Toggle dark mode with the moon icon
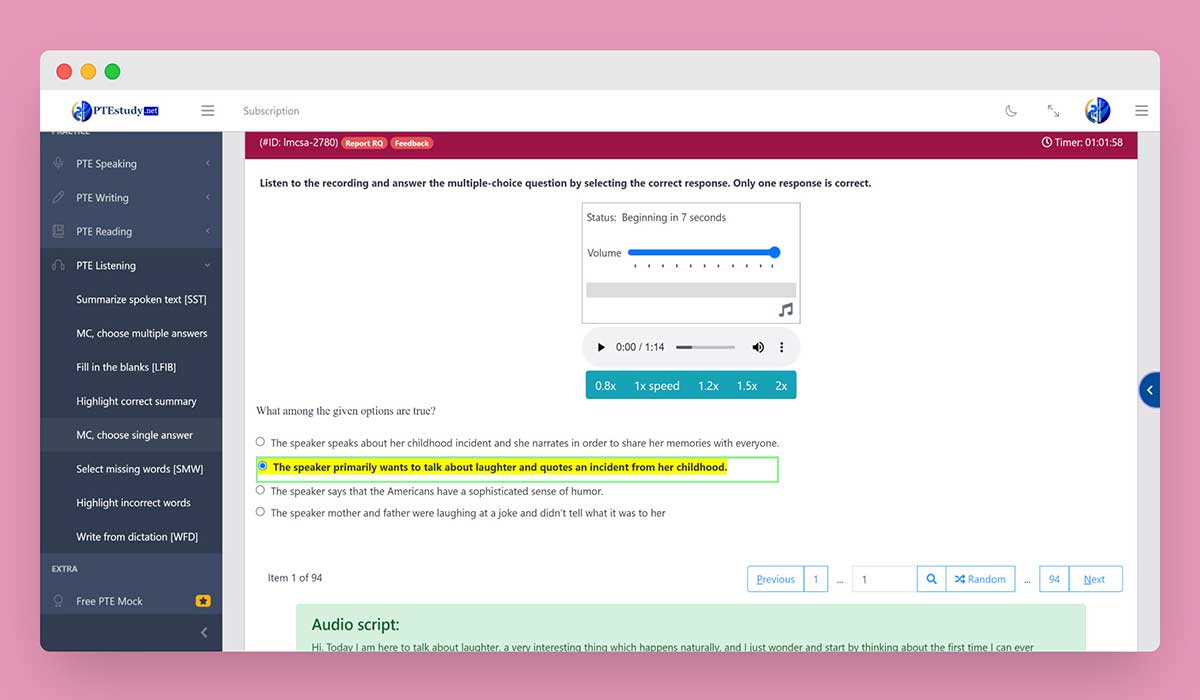The height and width of the screenshot is (700, 1200). [x=1010, y=111]
